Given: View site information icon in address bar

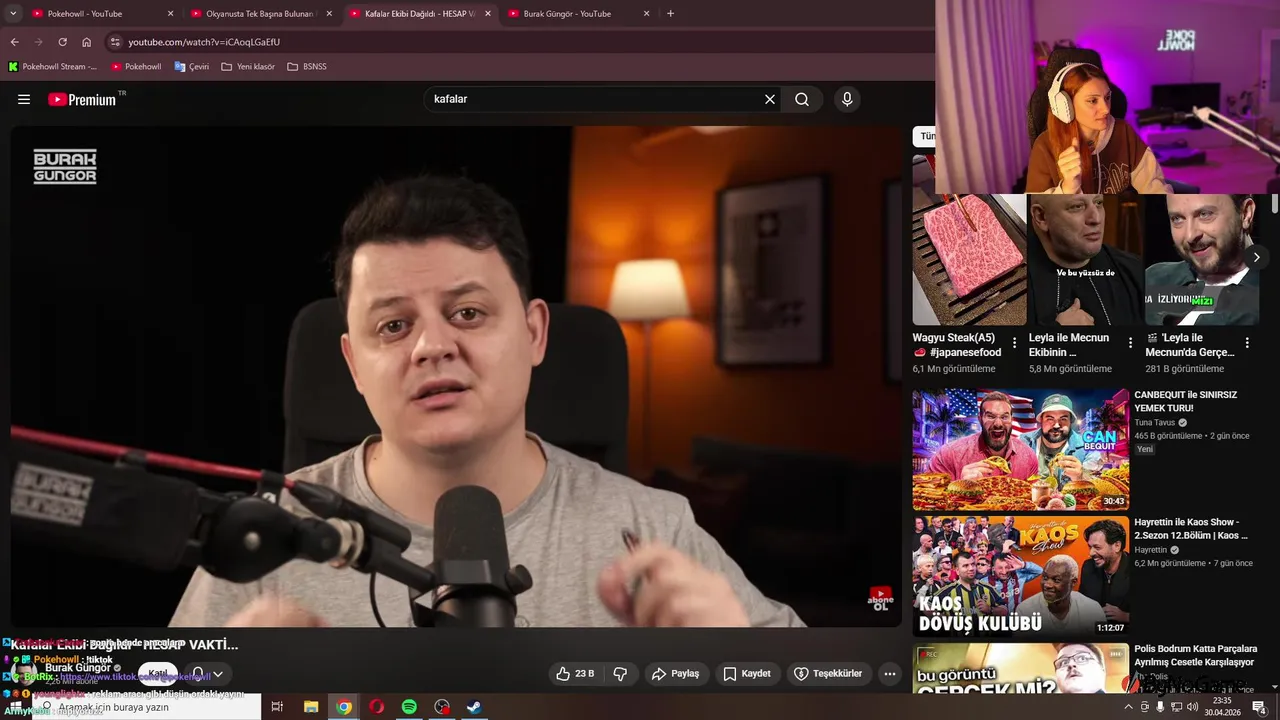Looking at the screenshot, I should [x=115, y=42].
